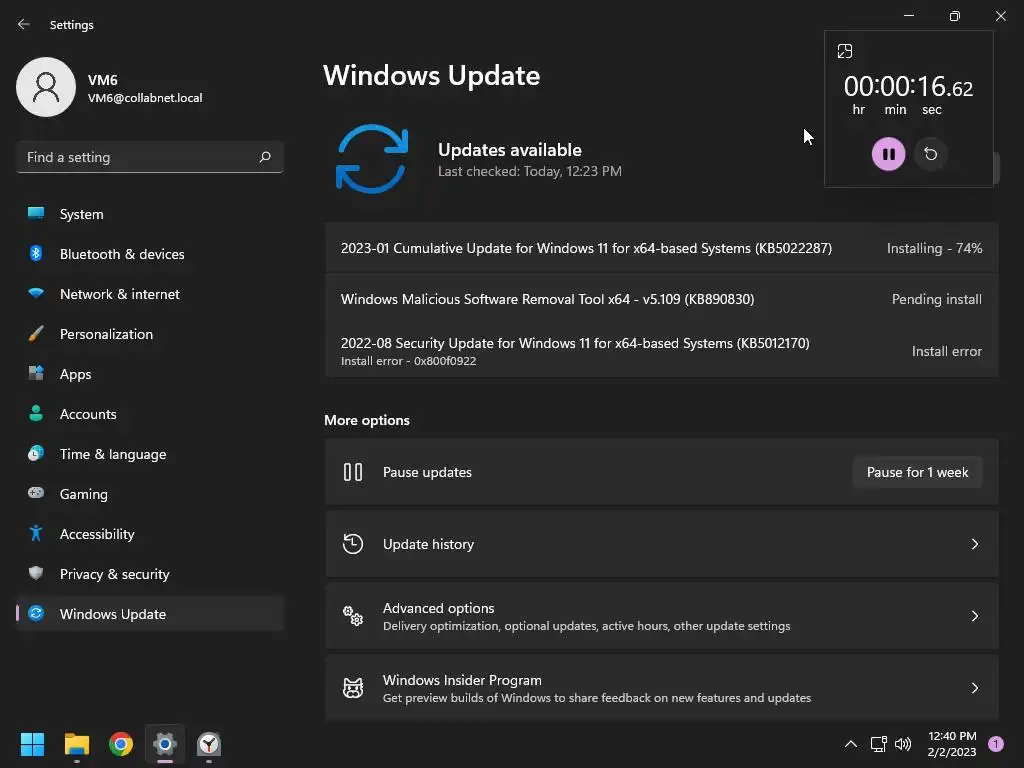Click the Advanced options gears icon

(353, 615)
